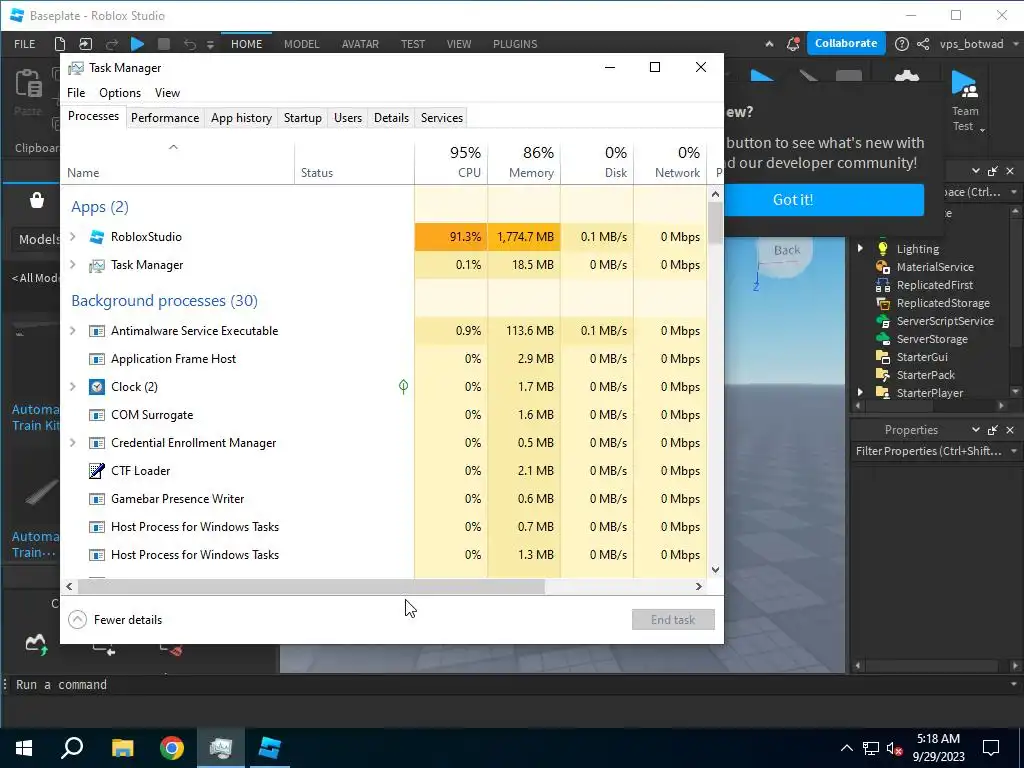Select ReplicatedFirst in Explorer
The height and width of the screenshot is (768, 1024).
(x=934, y=285)
